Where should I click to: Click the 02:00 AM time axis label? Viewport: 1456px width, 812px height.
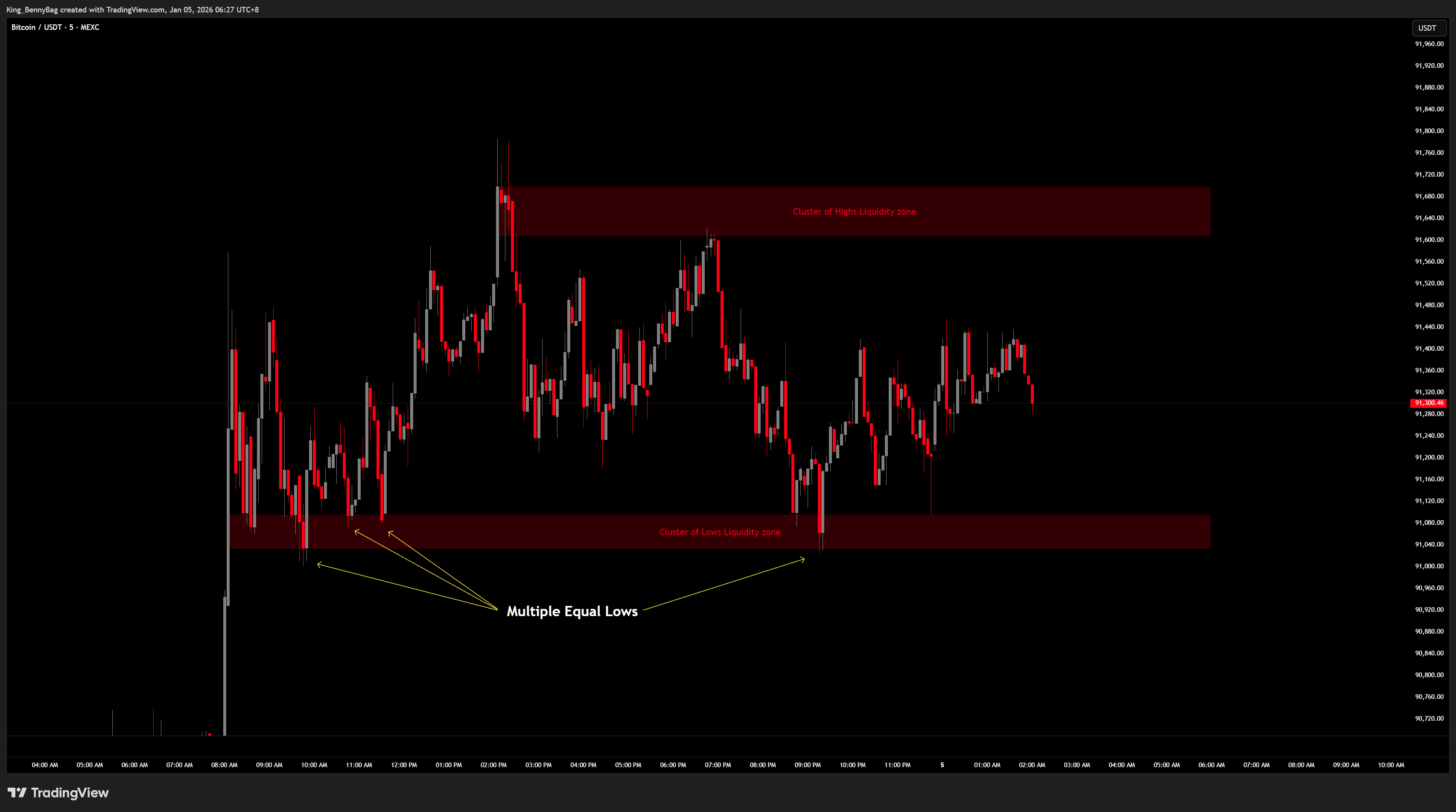[1032, 765]
